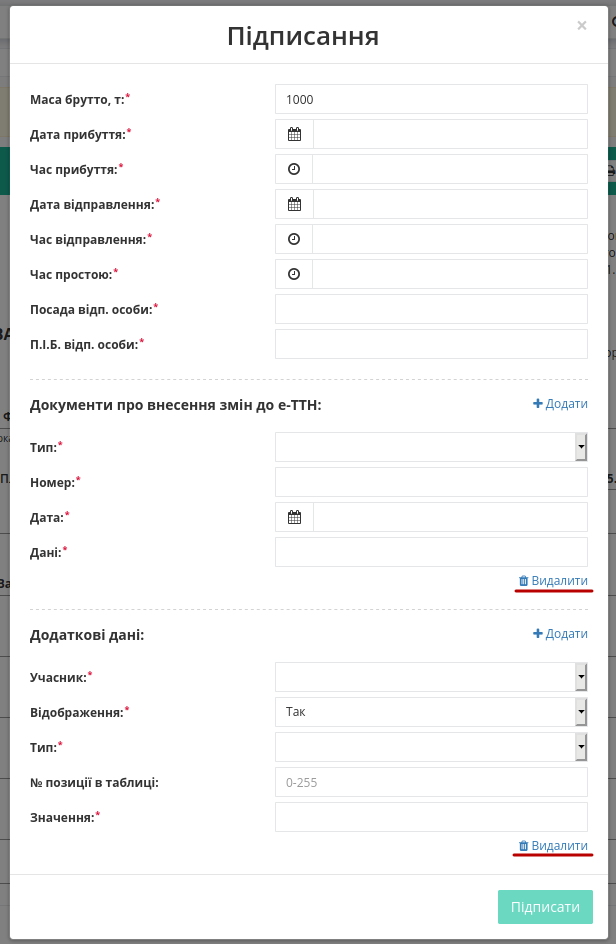Focus the Дані input field
The width and height of the screenshot is (616, 944).
[x=431, y=552]
